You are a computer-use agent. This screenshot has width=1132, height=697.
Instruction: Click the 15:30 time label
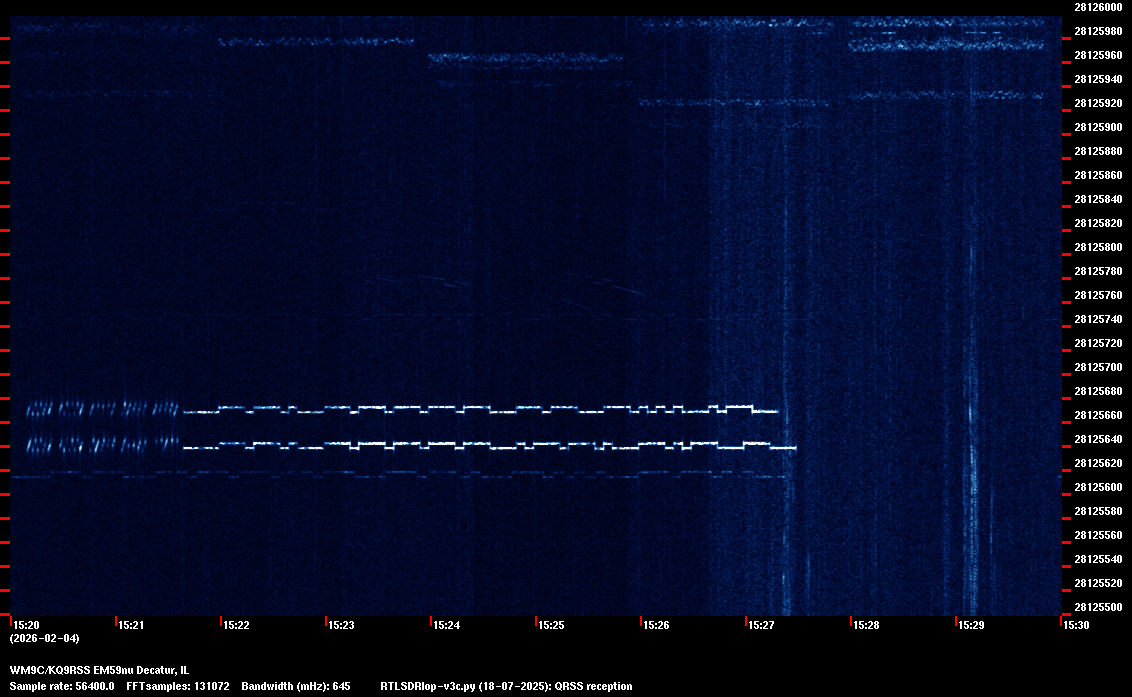[x=1076, y=626]
